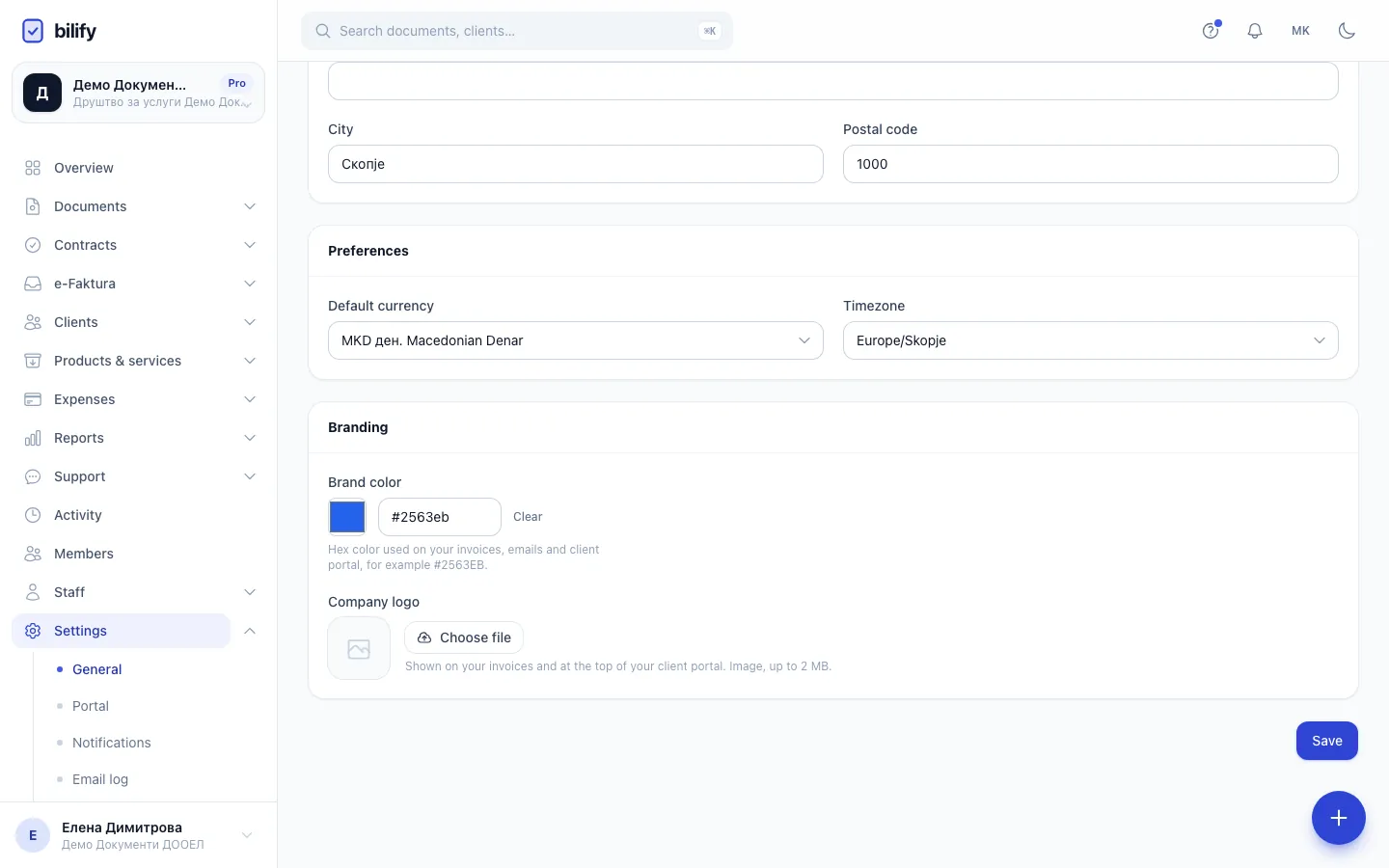Viewport: 1389px width, 868px height.
Task: Open the company switcher Демо Документи
Action: [x=138, y=93]
